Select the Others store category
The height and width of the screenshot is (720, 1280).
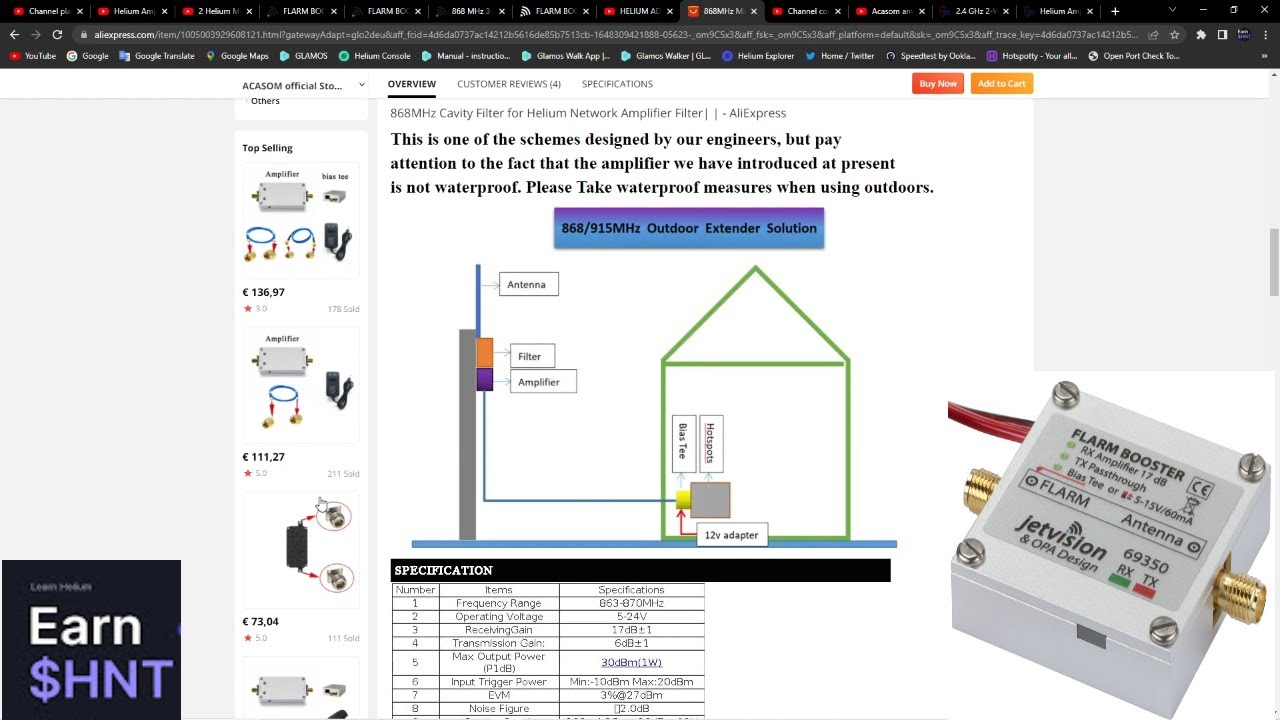click(x=265, y=101)
